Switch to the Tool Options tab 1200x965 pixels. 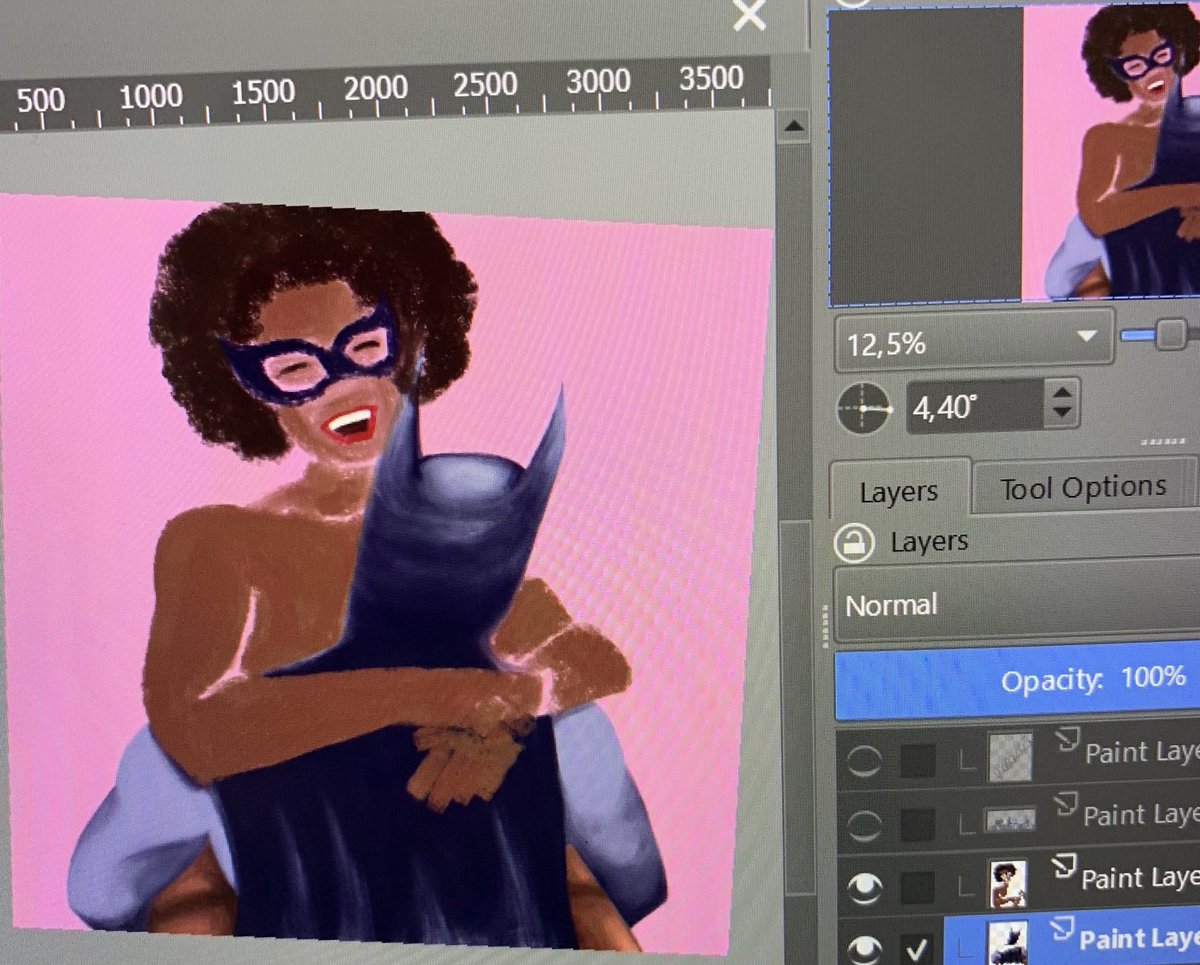coord(1084,487)
